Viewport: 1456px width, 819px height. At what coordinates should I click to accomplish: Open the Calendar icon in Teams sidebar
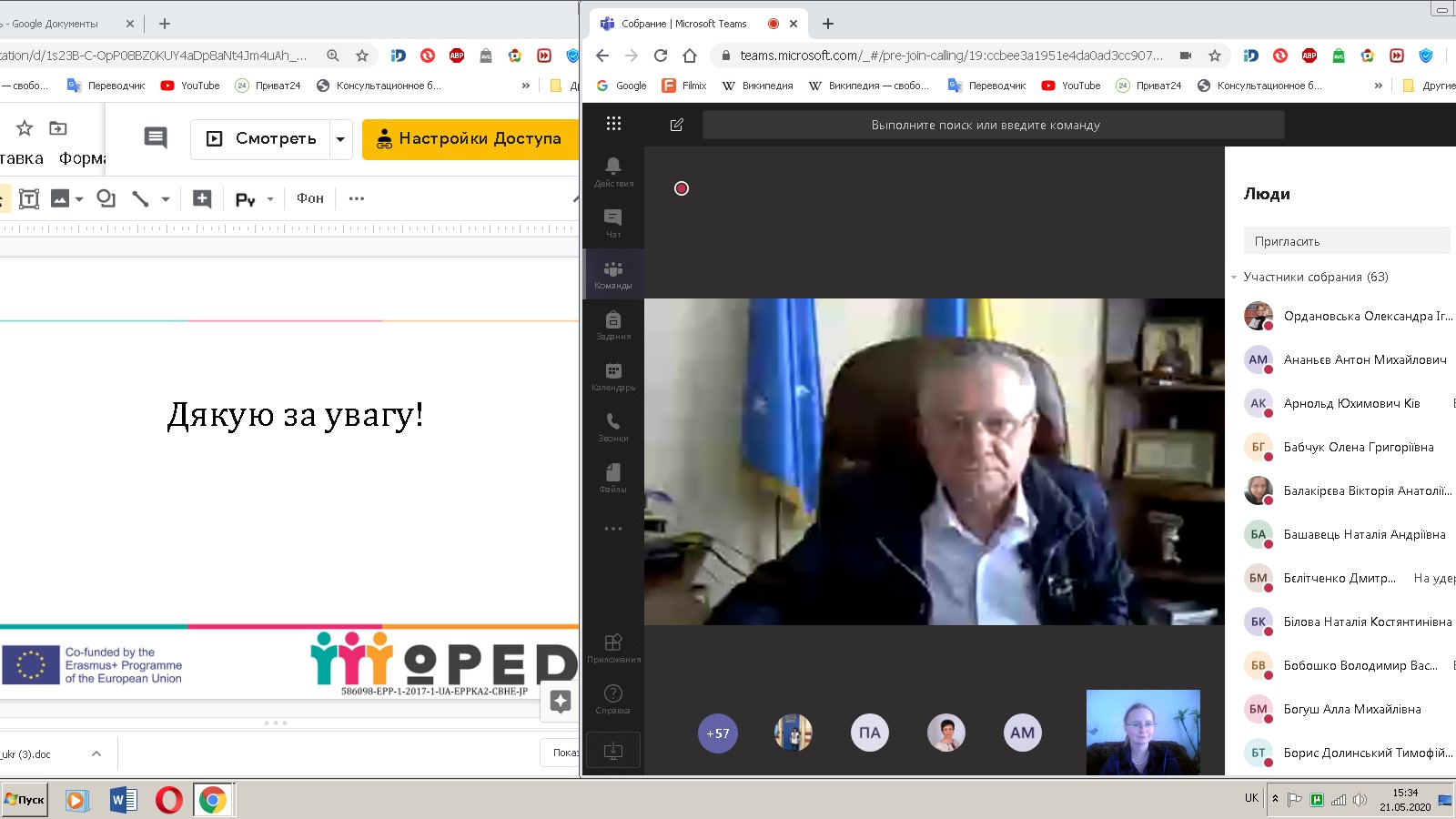point(613,374)
